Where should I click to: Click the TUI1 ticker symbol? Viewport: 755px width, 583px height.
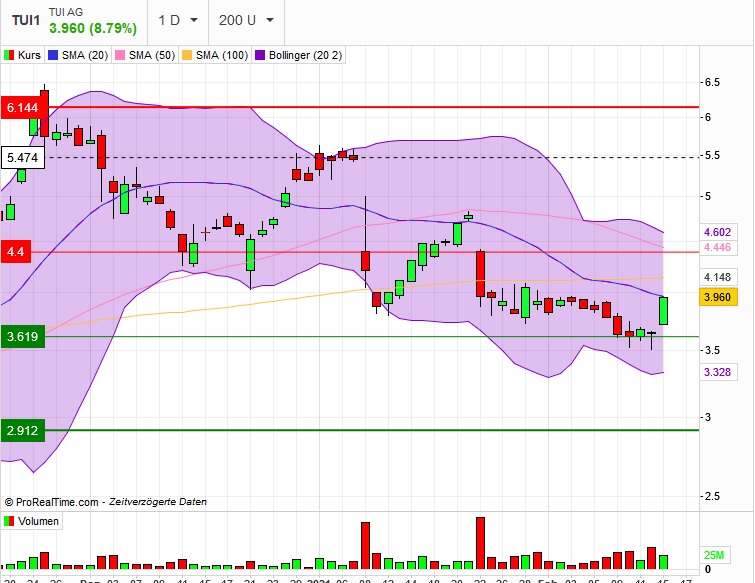point(26,21)
